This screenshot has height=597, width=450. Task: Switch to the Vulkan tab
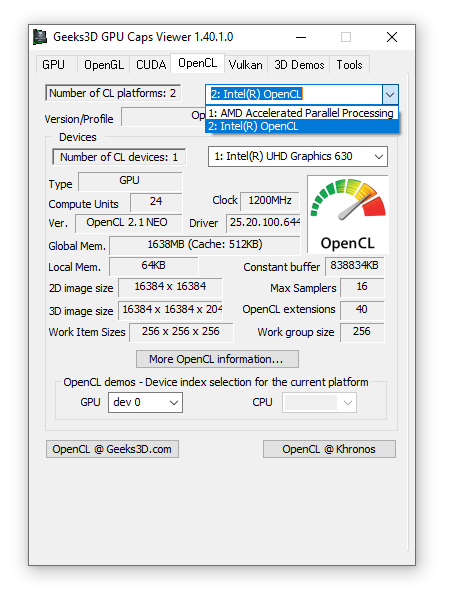click(x=246, y=65)
